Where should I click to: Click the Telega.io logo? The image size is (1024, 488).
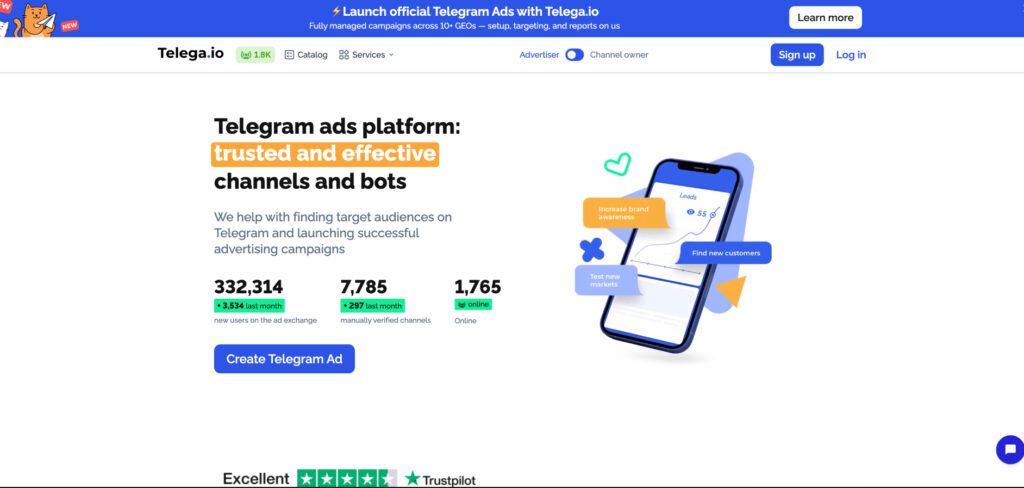tap(190, 54)
